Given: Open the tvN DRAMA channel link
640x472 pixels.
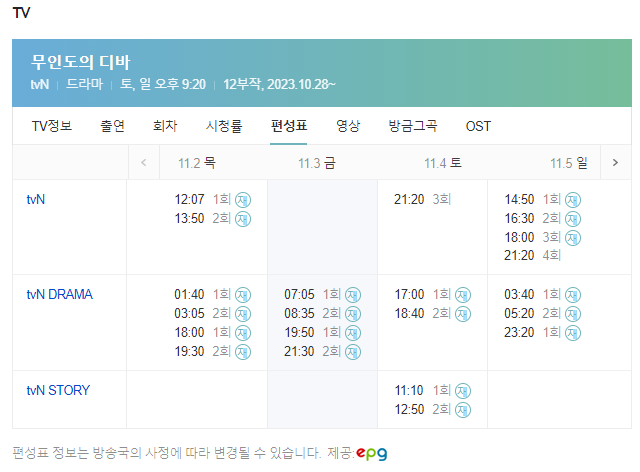Looking at the screenshot, I should (60, 294).
